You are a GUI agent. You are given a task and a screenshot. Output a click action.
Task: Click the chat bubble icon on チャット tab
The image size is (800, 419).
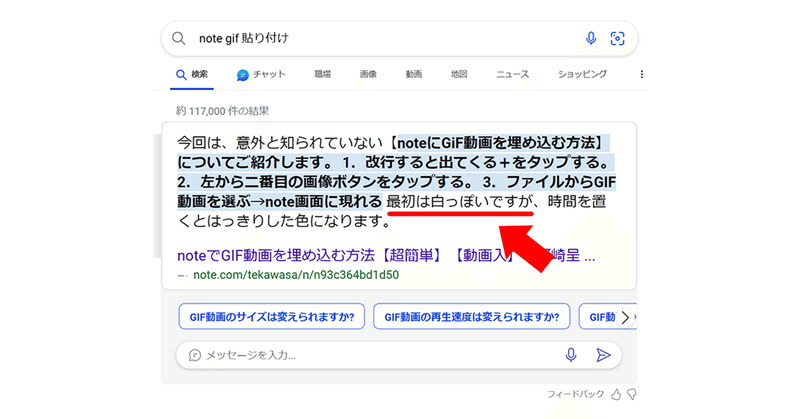(x=242, y=75)
